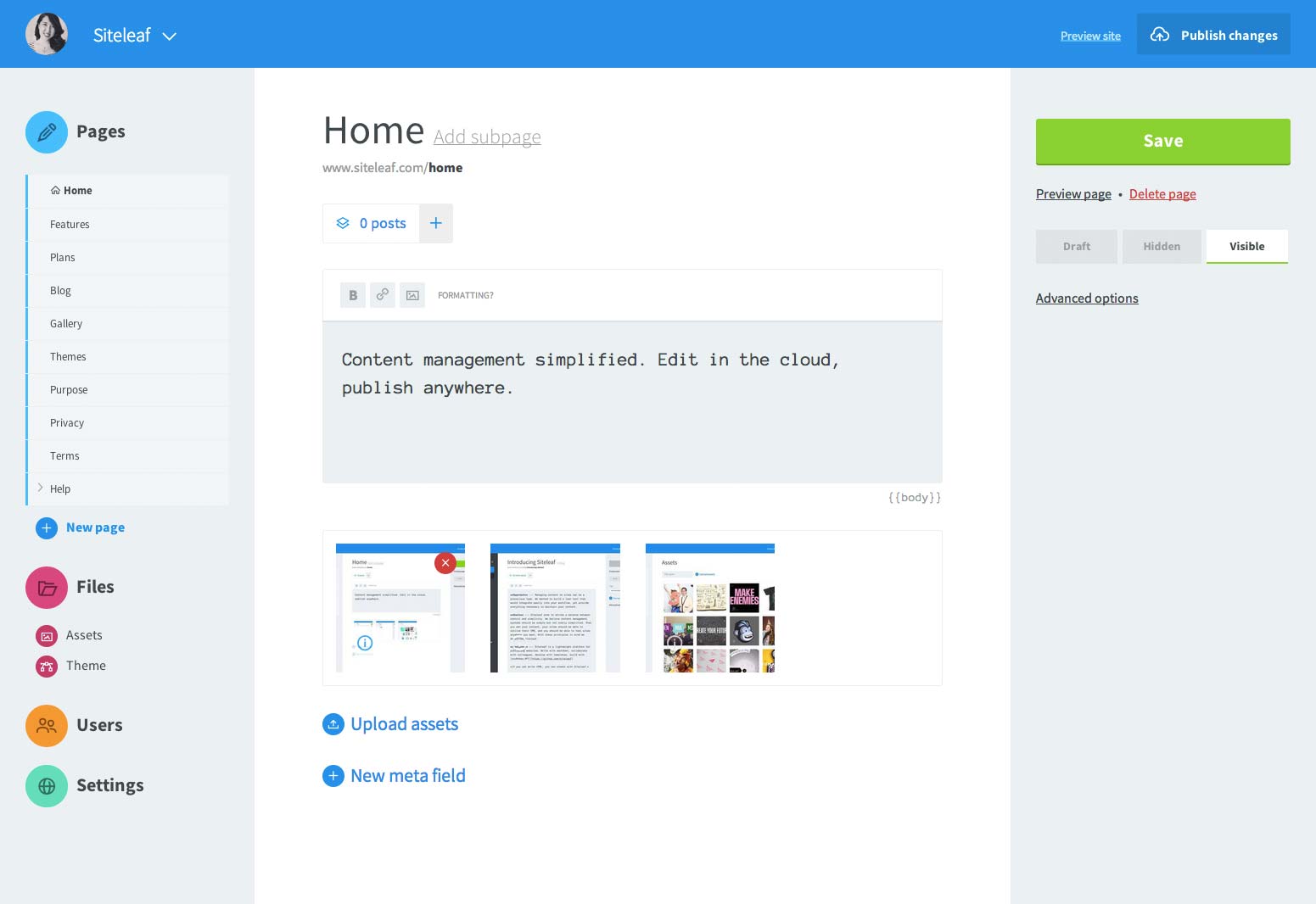Open the Terms page
The image size is (1316, 904).
pyautogui.click(x=128, y=456)
